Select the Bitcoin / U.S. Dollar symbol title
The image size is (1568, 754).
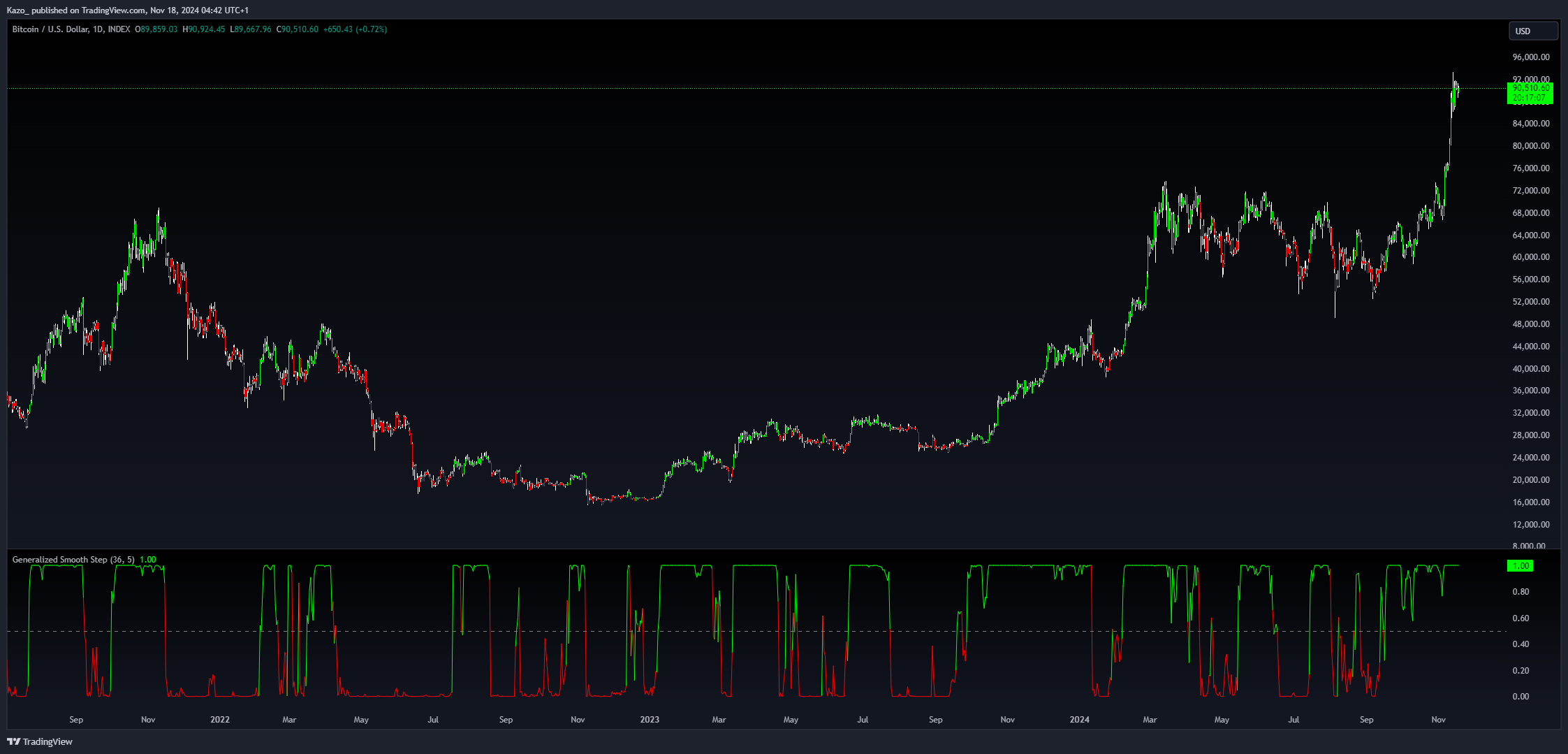point(71,29)
